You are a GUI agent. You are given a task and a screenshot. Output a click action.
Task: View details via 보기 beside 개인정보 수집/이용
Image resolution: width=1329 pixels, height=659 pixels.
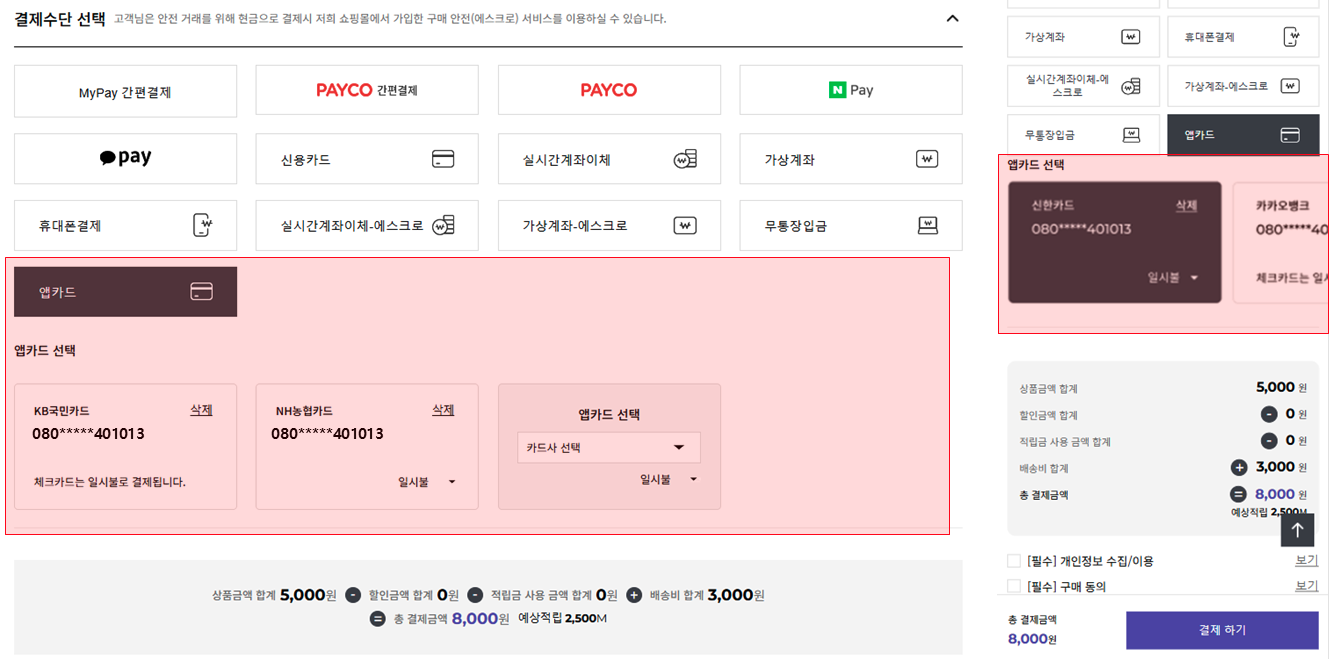pos(1307,560)
